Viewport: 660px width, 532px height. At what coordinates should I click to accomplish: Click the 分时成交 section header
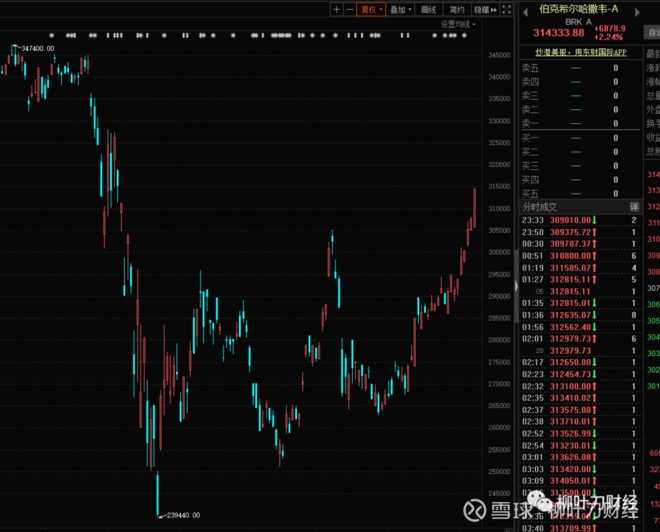tap(540, 207)
